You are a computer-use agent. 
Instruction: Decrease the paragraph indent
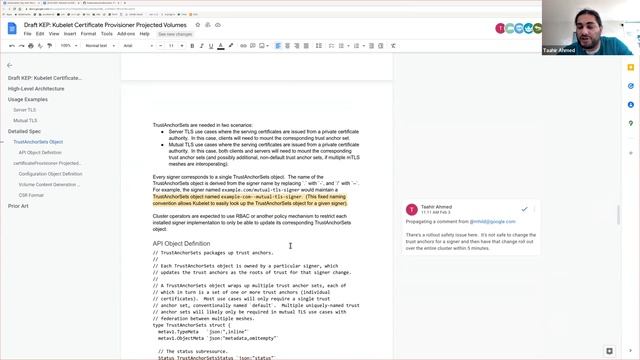tap(371, 46)
